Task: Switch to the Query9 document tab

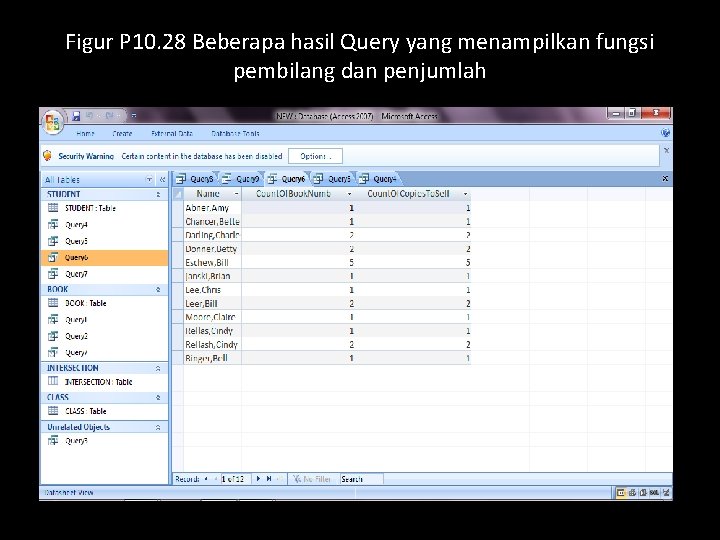Action: click(241, 179)
